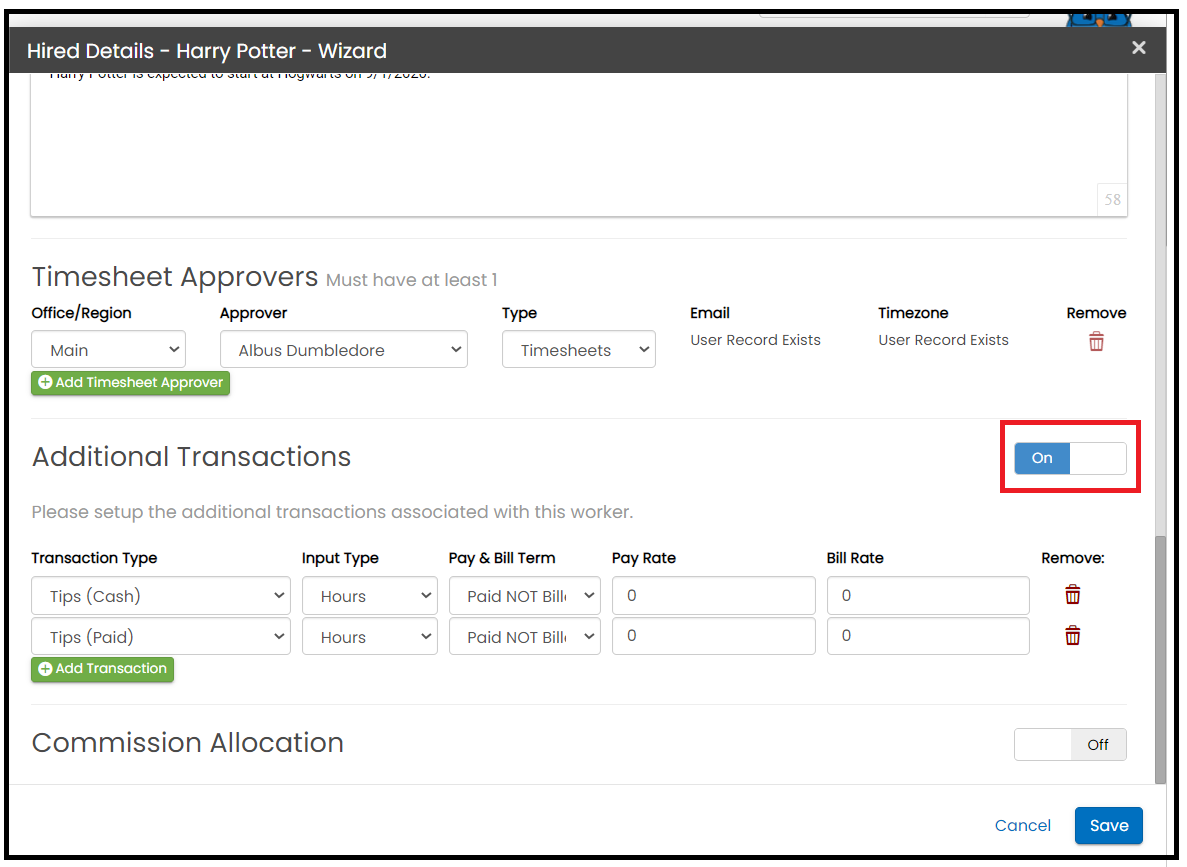Click the dialog's vertical scrollbar thumb
Image resolution: width=1187 pixels, height=867 pixels.
pos(1160,660)
